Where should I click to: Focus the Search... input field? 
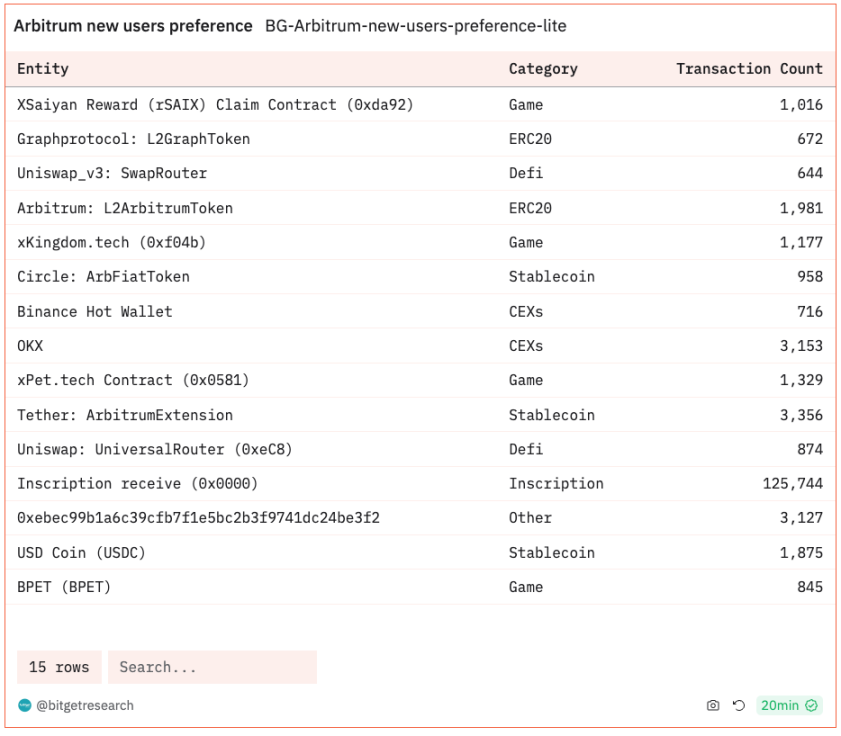tap(212, 667)
